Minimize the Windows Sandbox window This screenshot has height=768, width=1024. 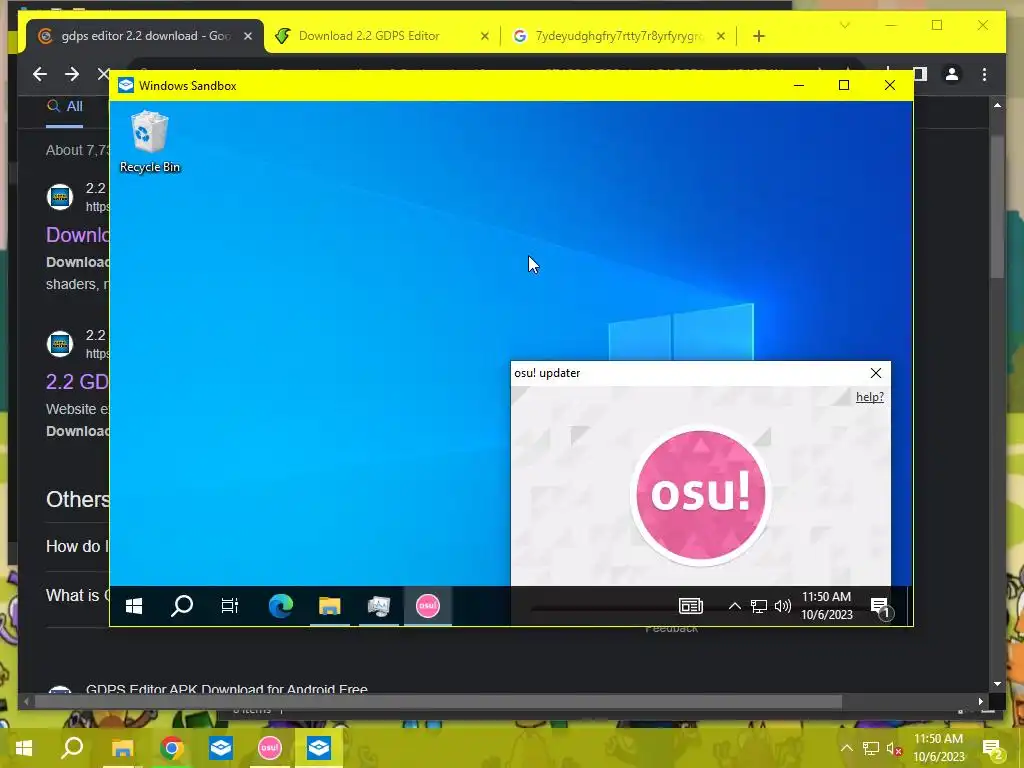[x=799, y=86]
